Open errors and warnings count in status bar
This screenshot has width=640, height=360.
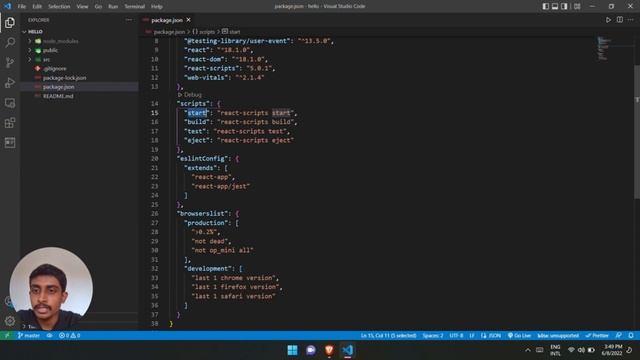69,336
